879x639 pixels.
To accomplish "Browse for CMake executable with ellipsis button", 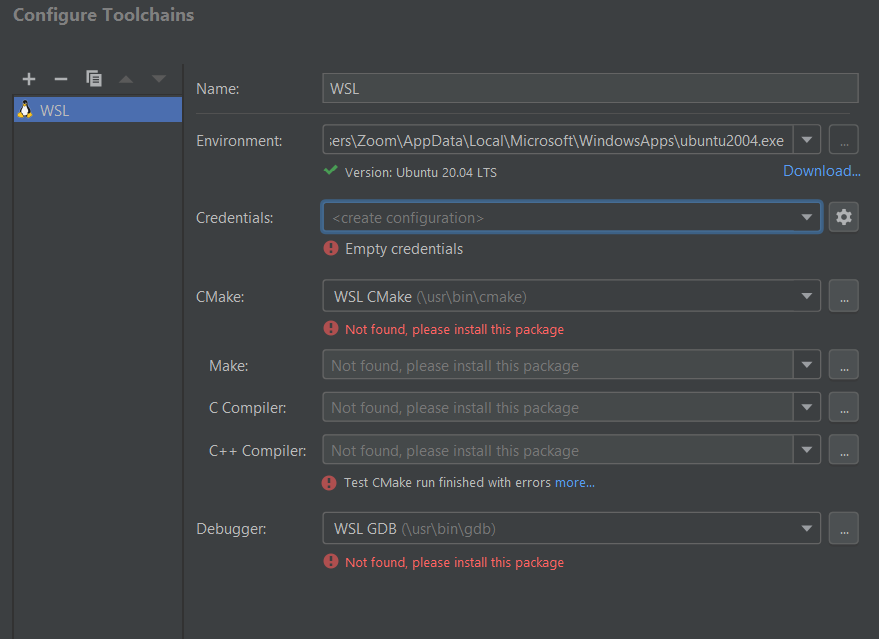I will [844, 296].
